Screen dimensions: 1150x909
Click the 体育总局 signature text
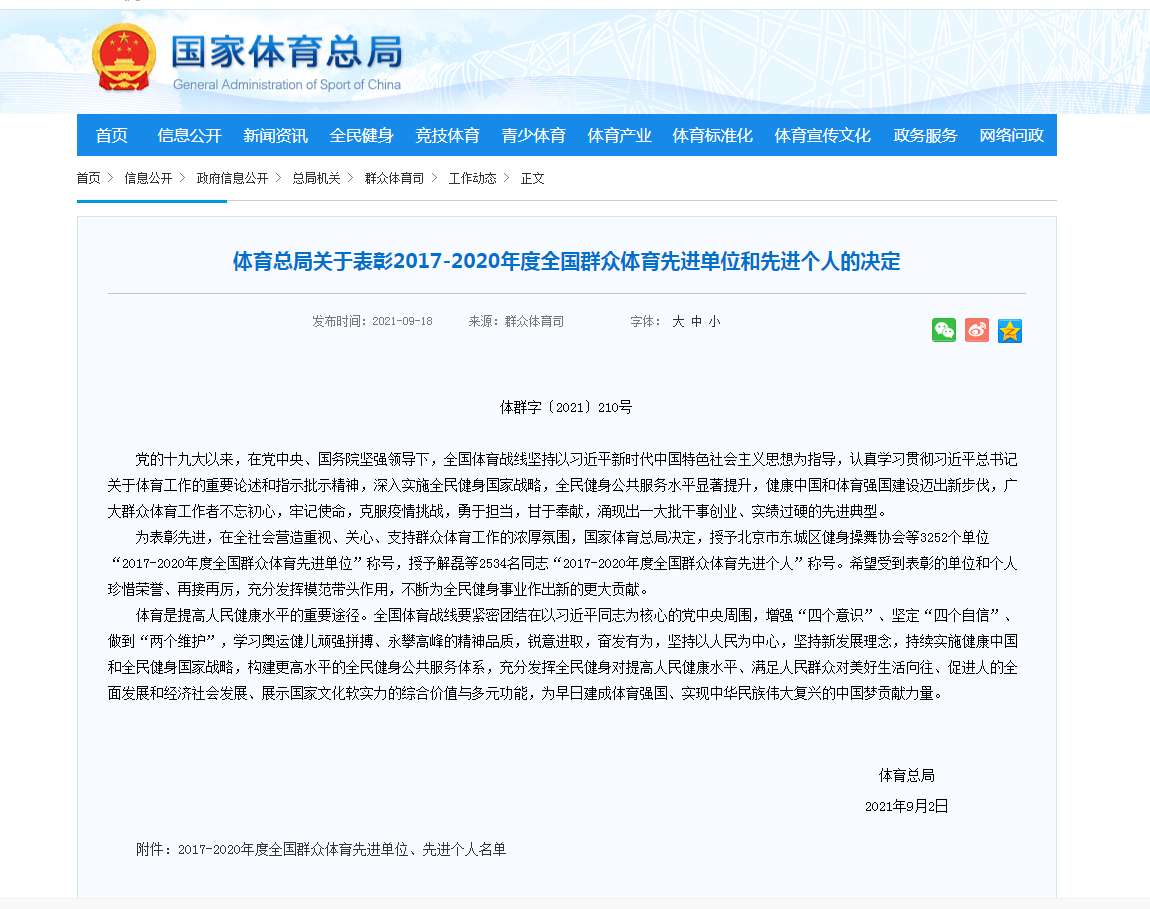tap(907, 775)
